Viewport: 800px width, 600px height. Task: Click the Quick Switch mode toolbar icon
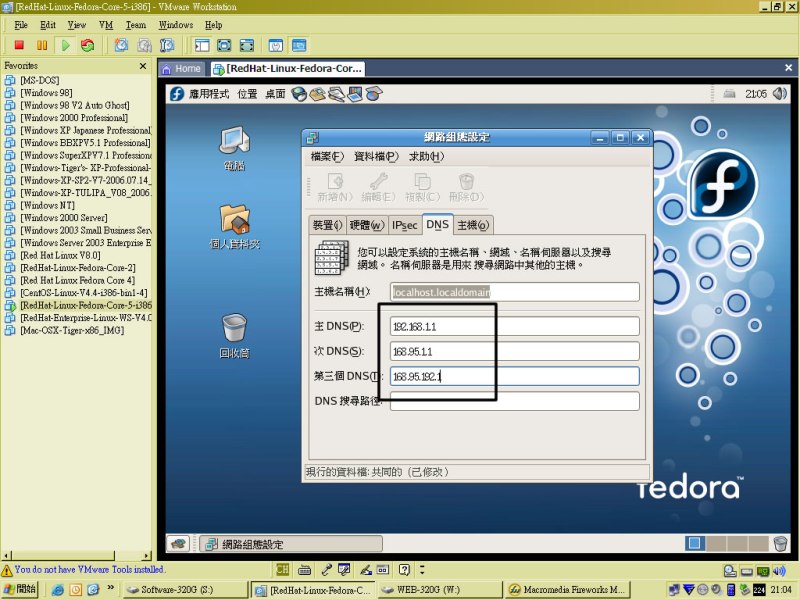pyautogui.click(x=247, y=45)
